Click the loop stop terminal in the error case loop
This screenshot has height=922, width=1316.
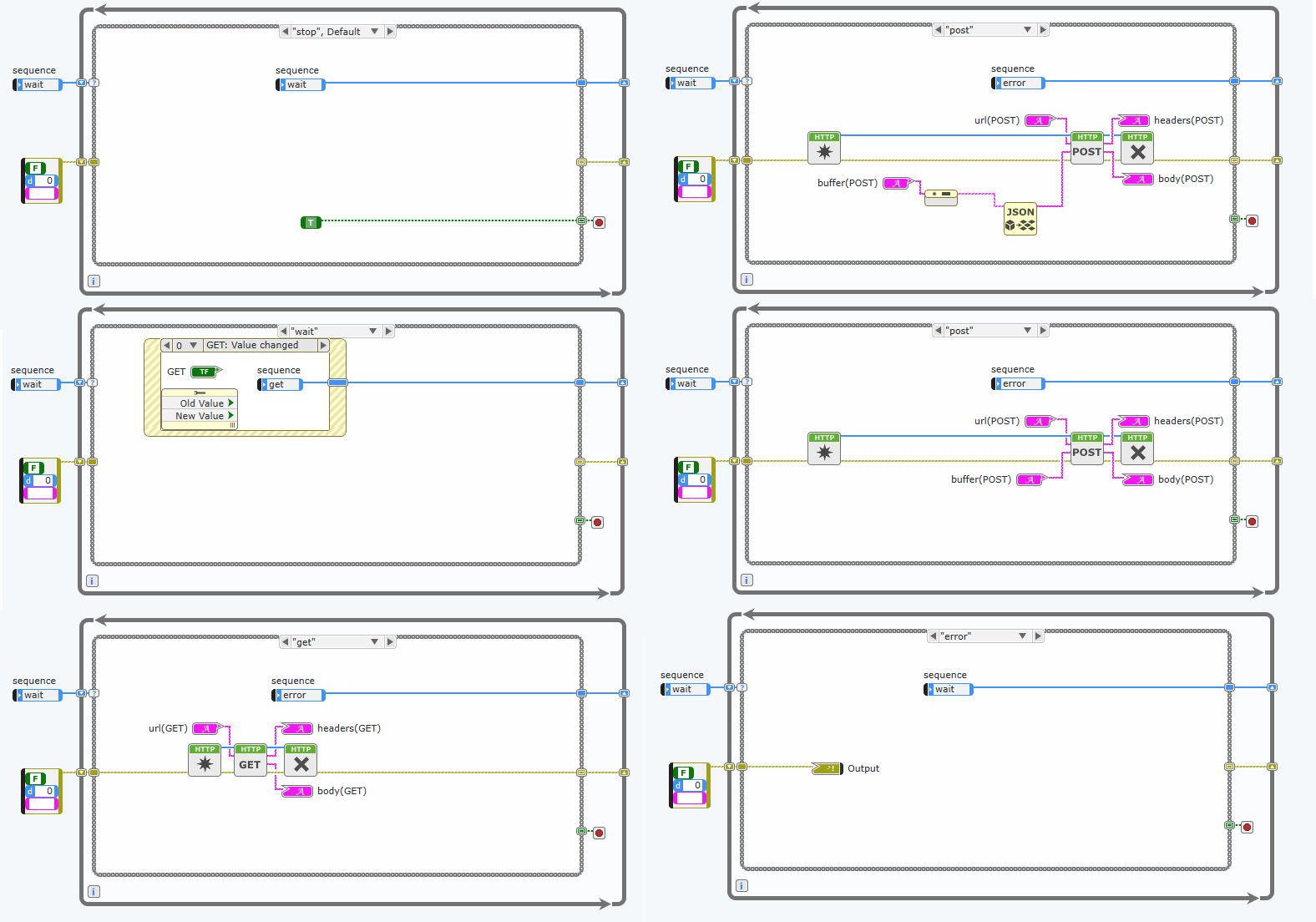coord(1247,827)
